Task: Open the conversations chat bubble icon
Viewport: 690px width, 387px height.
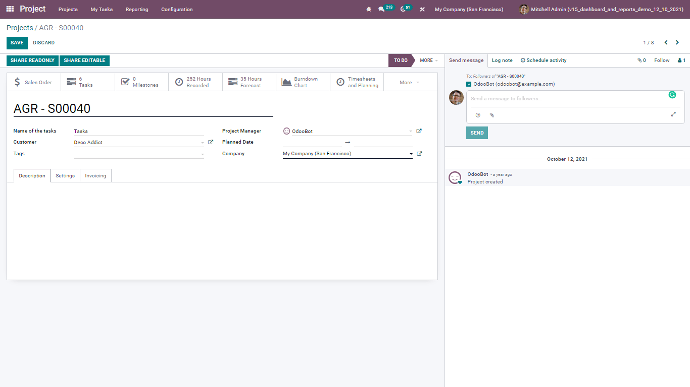Action: click(381, 9)
